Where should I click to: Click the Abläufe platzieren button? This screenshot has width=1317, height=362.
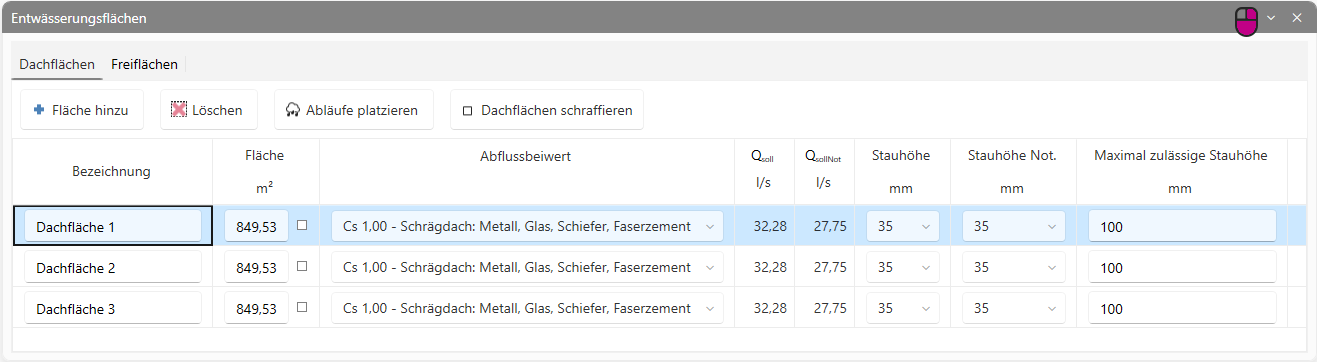(x=354, y=110)
